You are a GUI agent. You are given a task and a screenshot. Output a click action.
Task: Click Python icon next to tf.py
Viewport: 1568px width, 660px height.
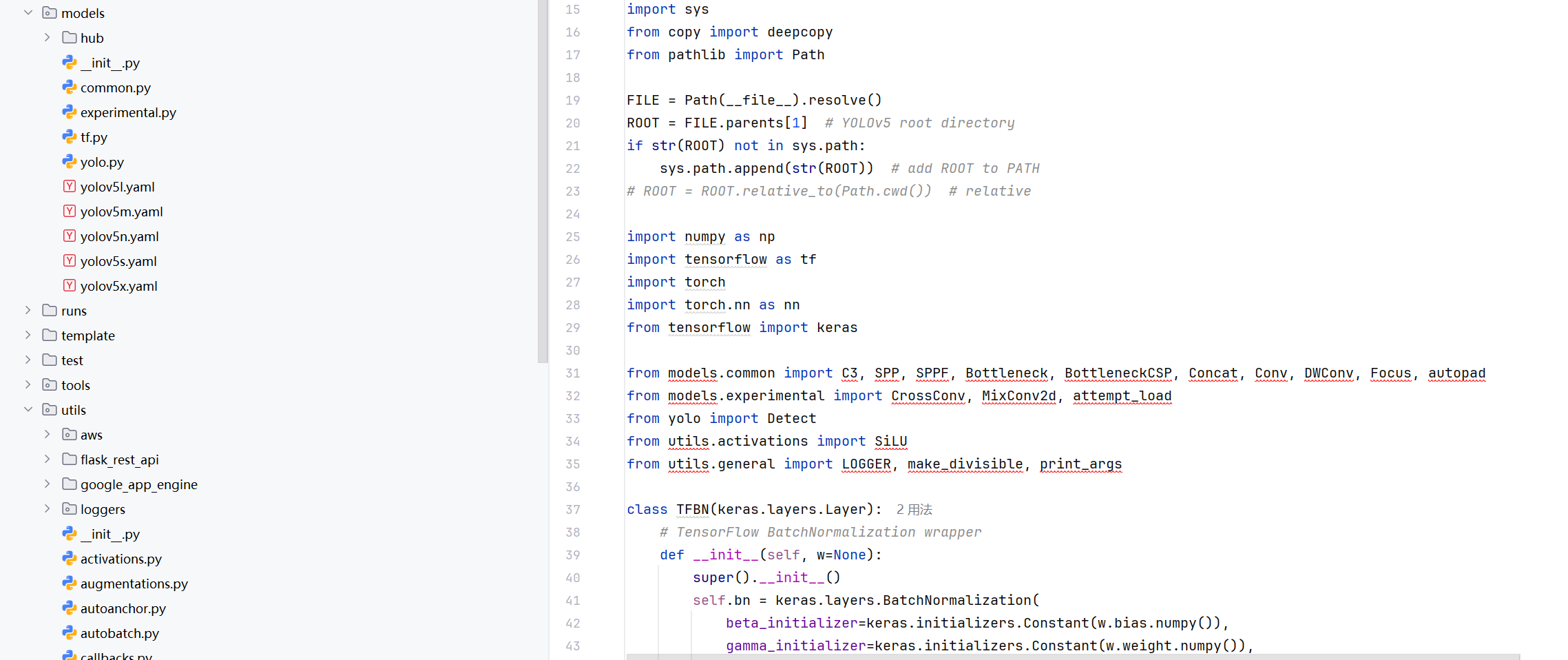[x=69, y=136]
